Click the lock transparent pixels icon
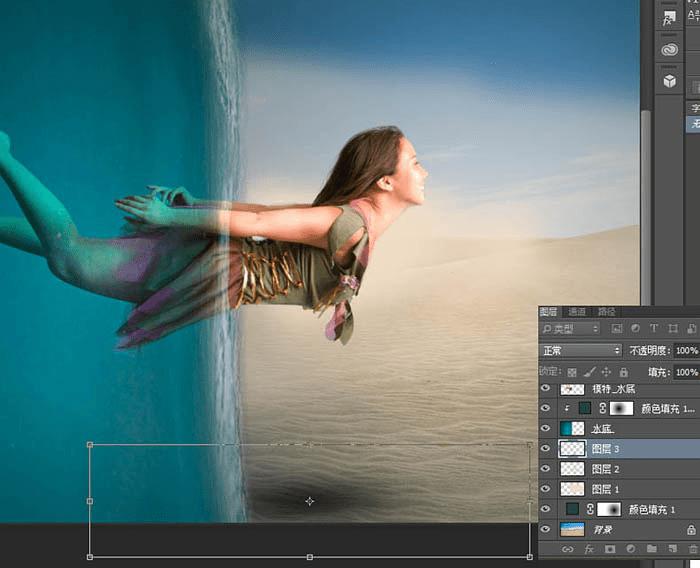 [572, 371]
